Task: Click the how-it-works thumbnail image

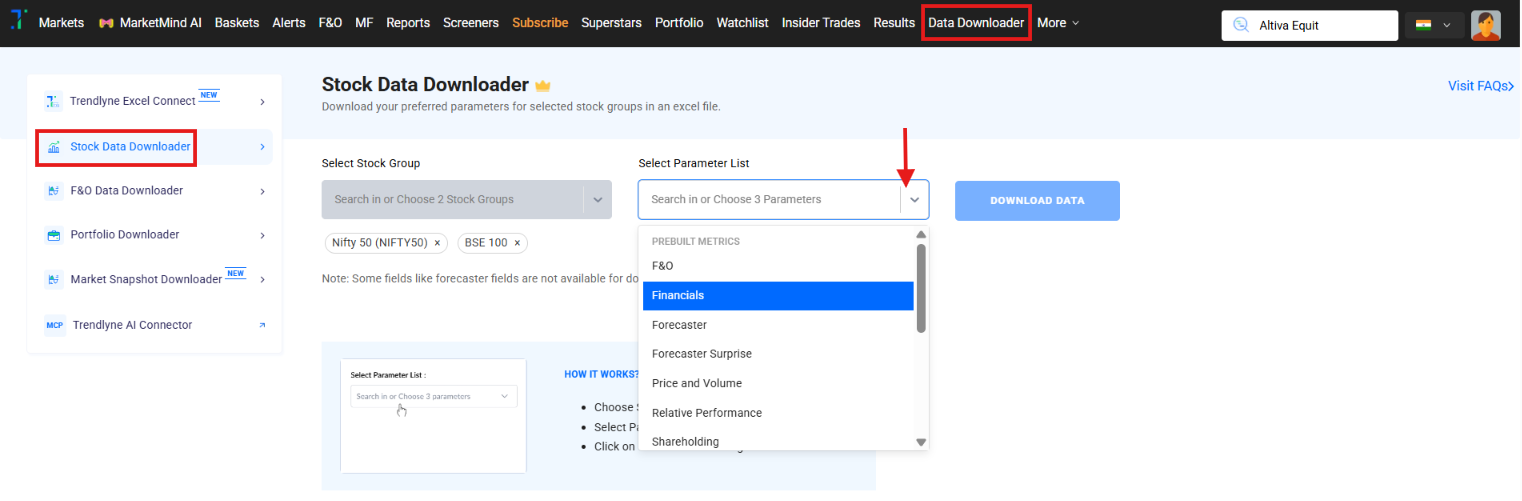Action: point(433,415)
